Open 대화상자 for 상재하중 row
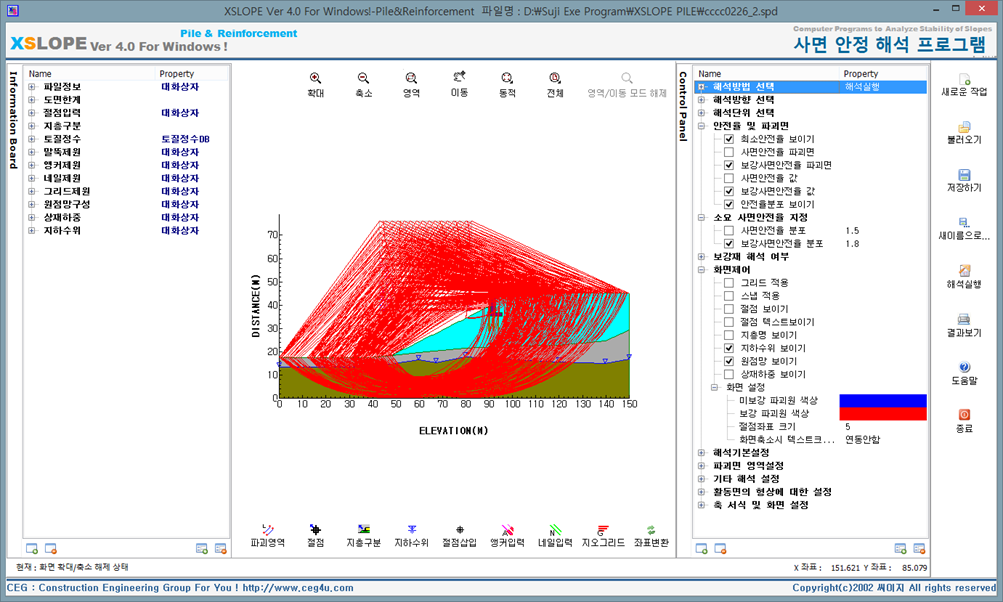 tap(180, 217)
